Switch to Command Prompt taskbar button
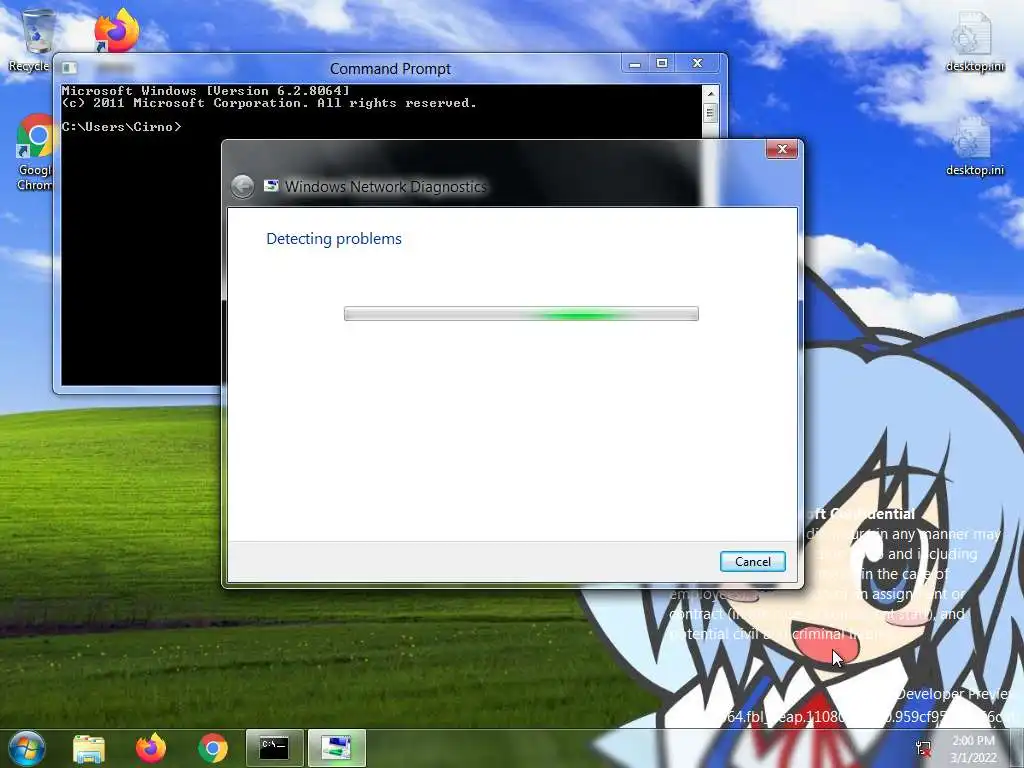This screenshot has width=1024, height=768. pyautogui.click(x=274, y=748)
